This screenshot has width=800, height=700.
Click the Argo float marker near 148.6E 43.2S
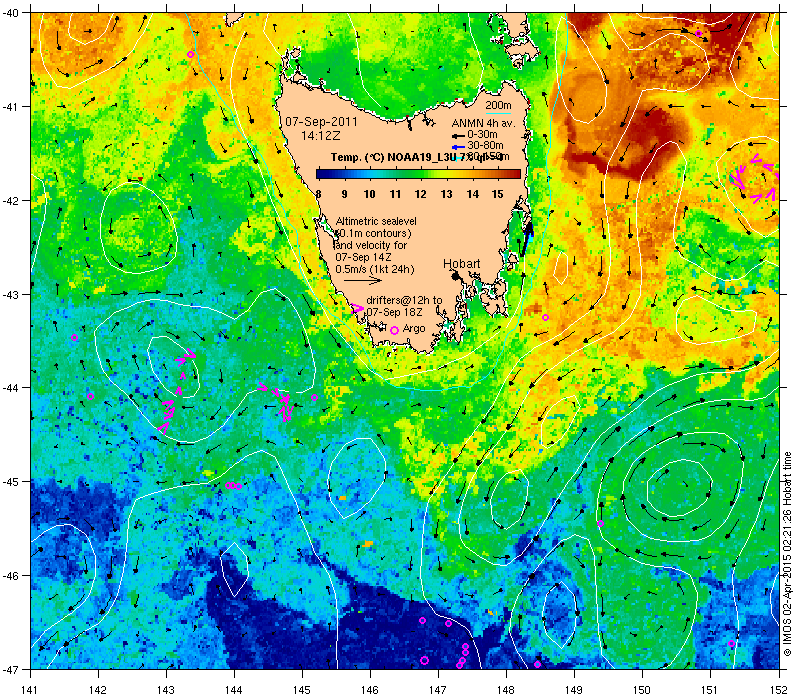pyautogui.click(x=545, y=317)
